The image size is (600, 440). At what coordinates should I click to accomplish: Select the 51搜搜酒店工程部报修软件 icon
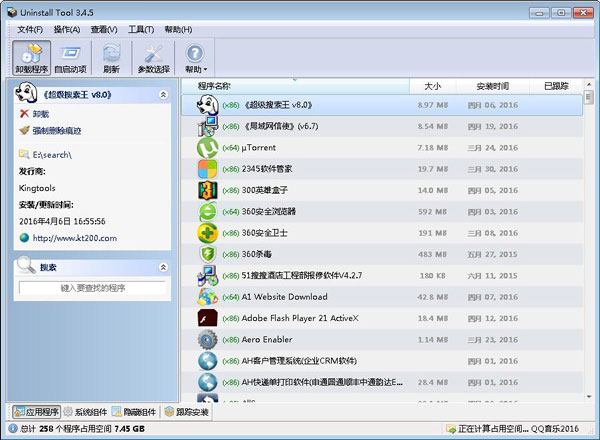pos(207,275)
